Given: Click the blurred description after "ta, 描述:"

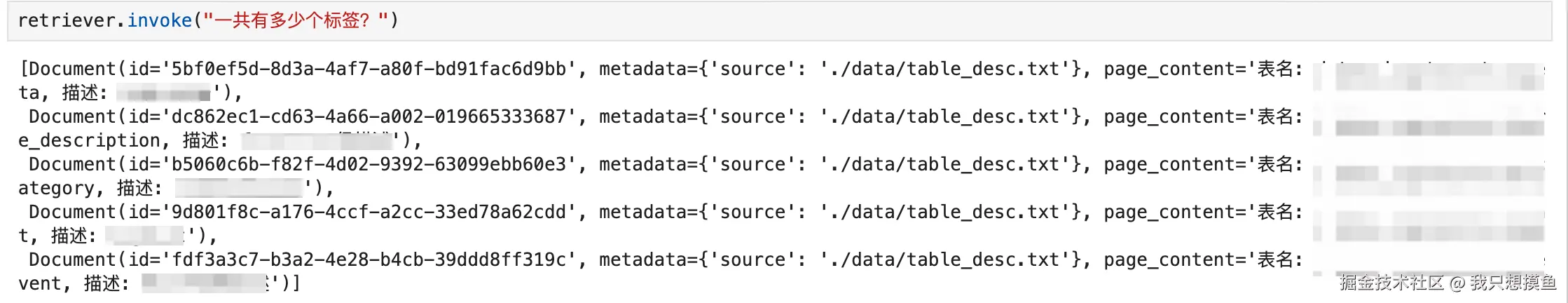Looking at the screenshot, I should 164,93.
